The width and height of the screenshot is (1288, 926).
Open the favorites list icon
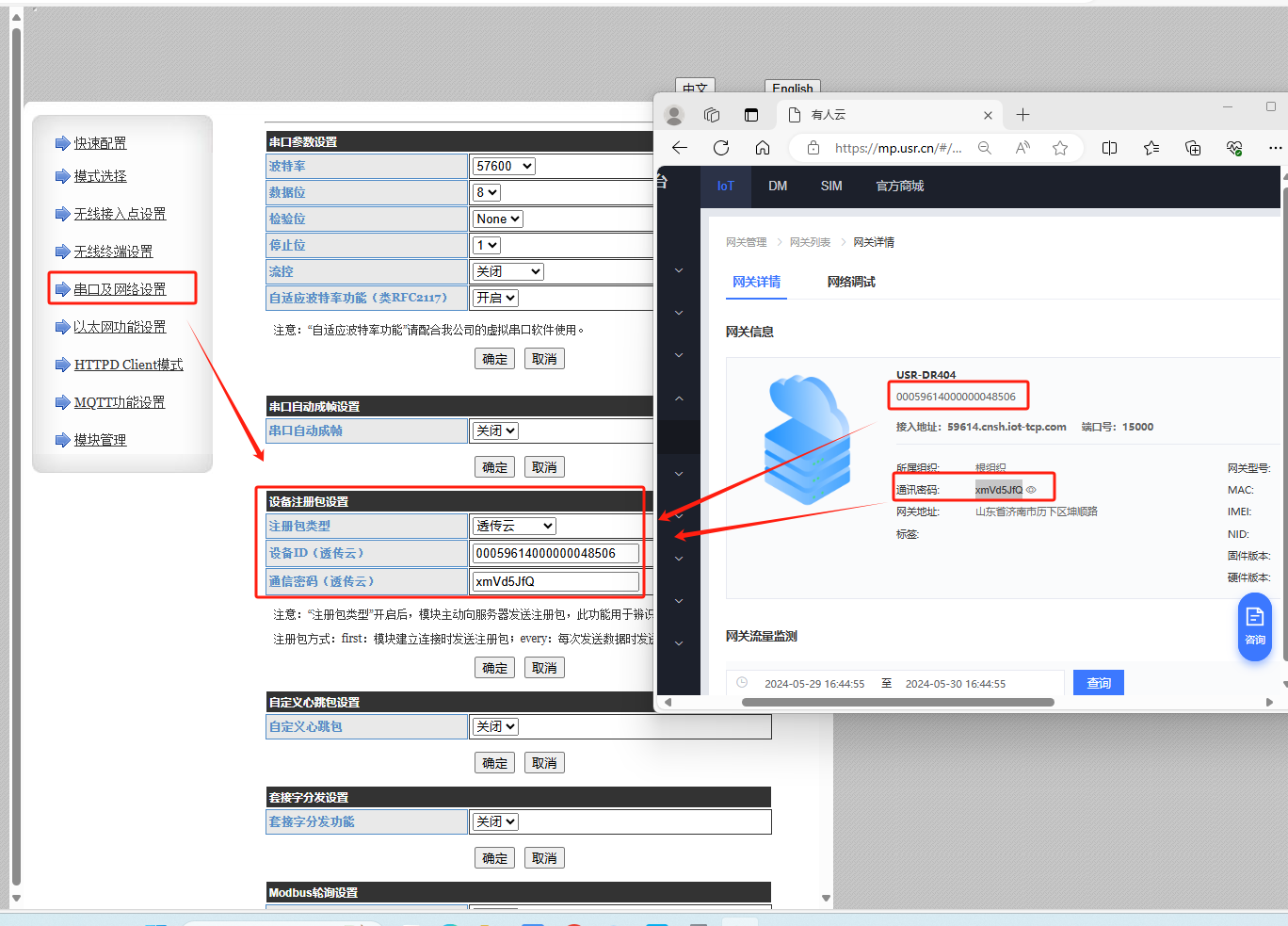(1151, 148)
